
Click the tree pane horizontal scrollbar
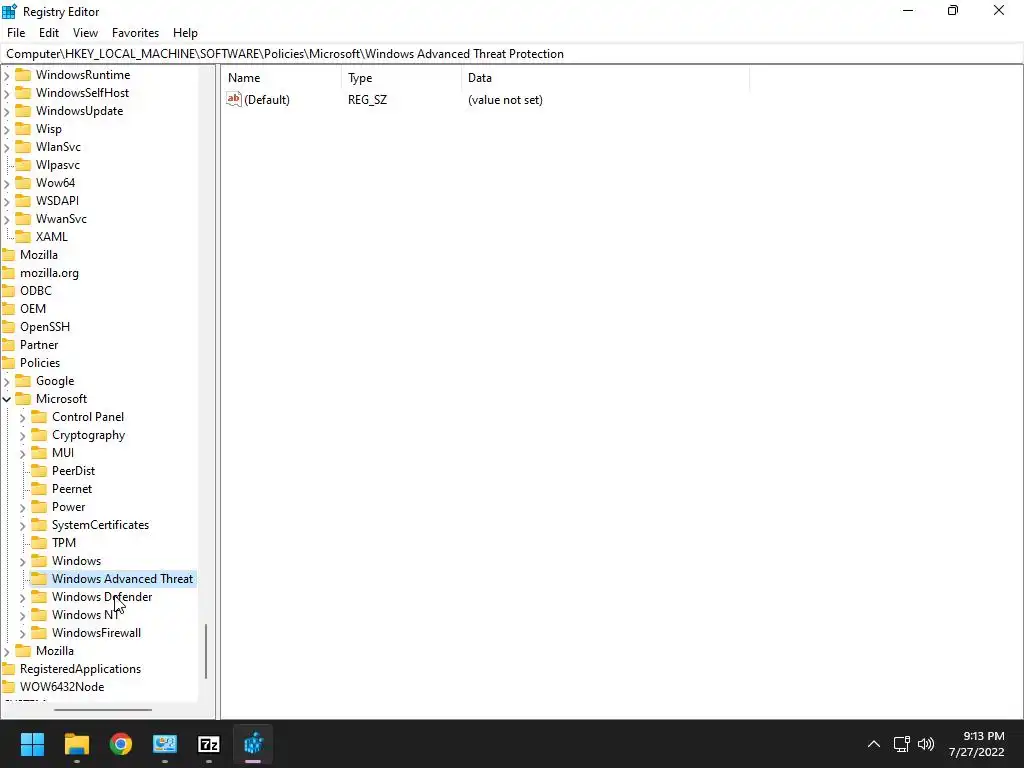click(103, 710)
